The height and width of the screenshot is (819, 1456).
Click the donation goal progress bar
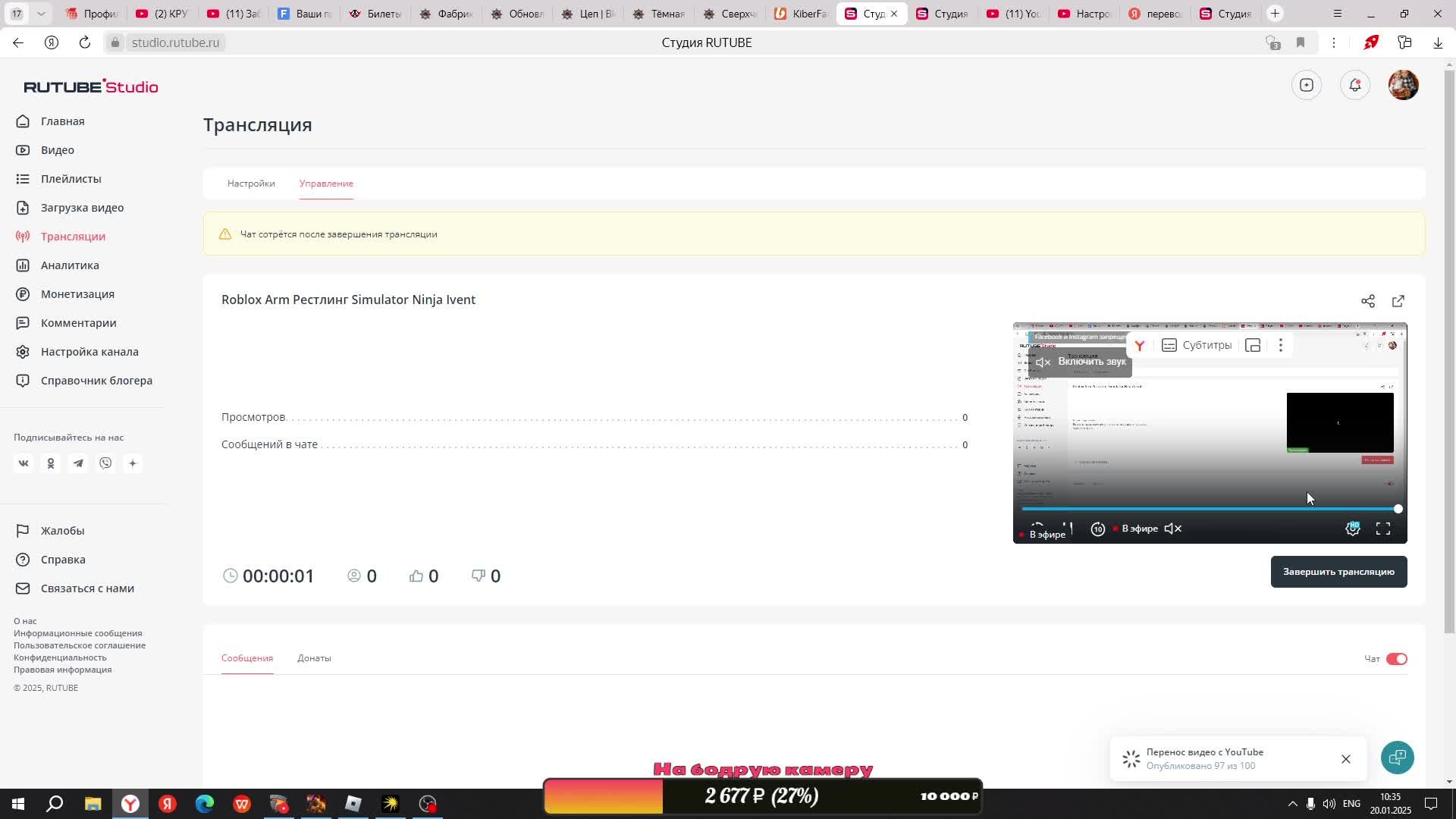click(x=762, y=796)
